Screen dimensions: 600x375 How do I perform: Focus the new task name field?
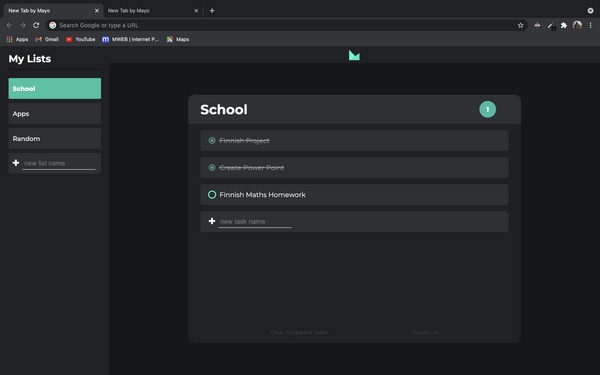255,222
